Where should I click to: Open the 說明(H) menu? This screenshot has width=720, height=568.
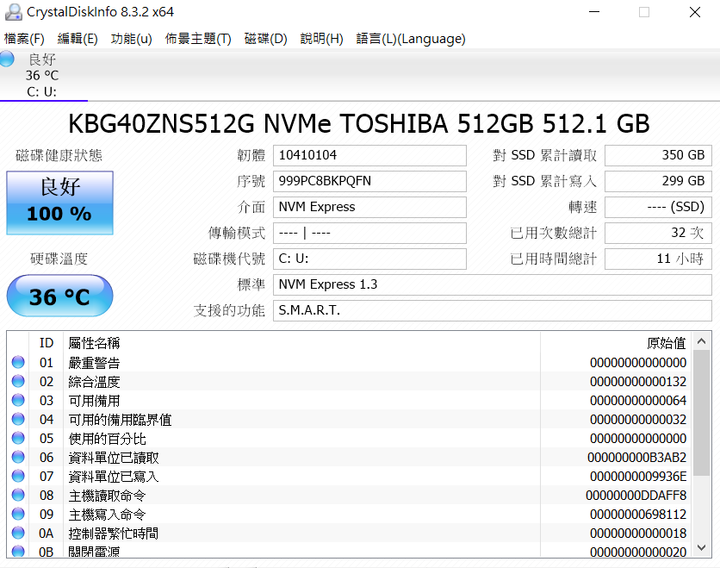click(x=321, y=39)
